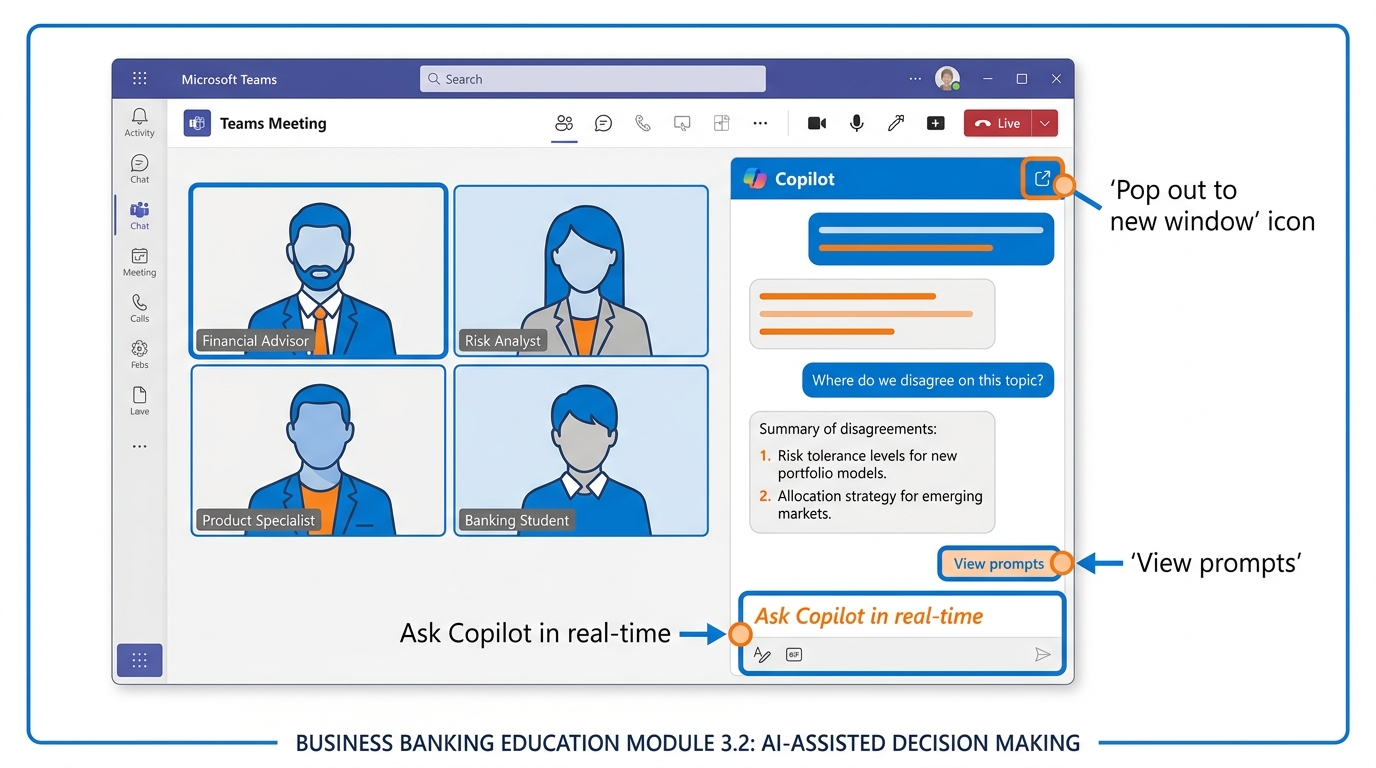Open meeting toolbar more actions ellipsis
The width and height of the screenshot is (1376, 768).
point(760,123)
